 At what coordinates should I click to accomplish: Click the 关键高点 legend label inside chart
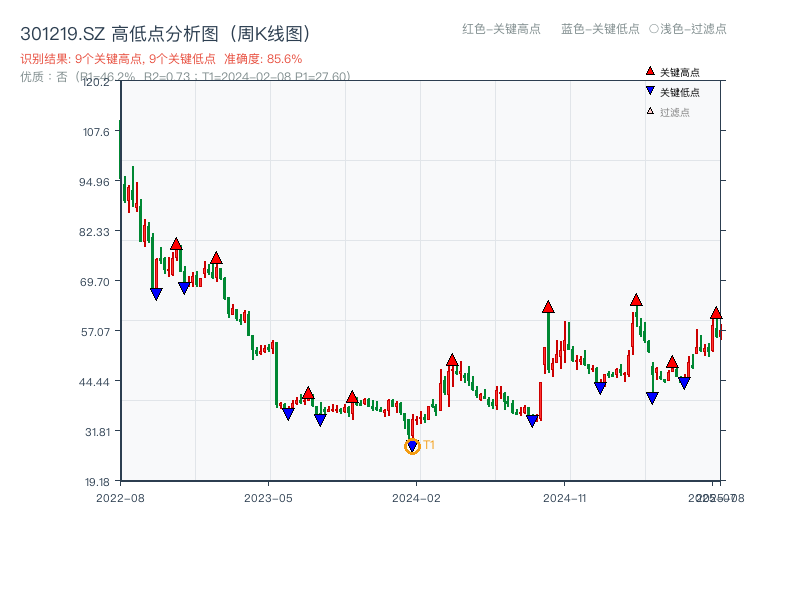680,72
